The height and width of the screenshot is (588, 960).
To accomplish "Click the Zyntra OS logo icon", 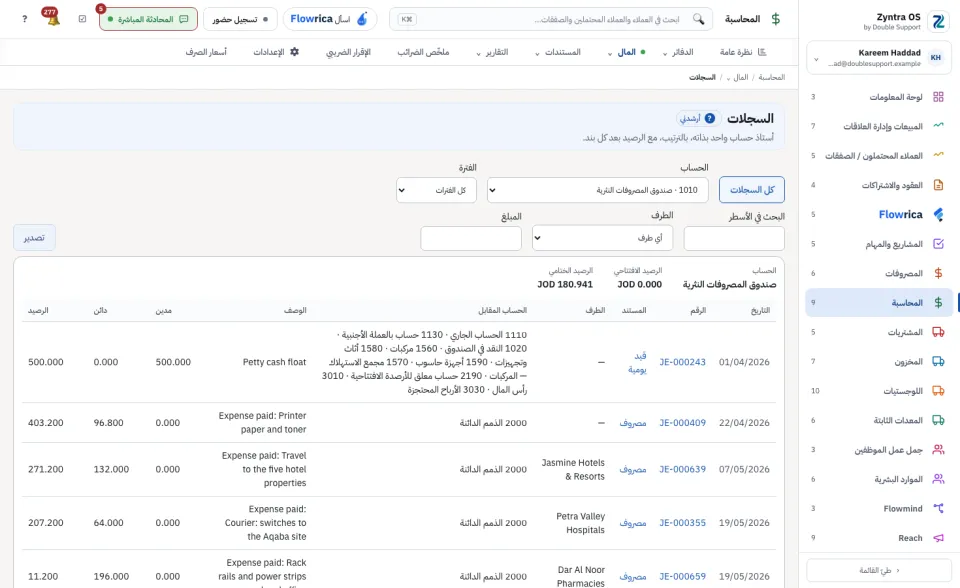I will [938, 21].
